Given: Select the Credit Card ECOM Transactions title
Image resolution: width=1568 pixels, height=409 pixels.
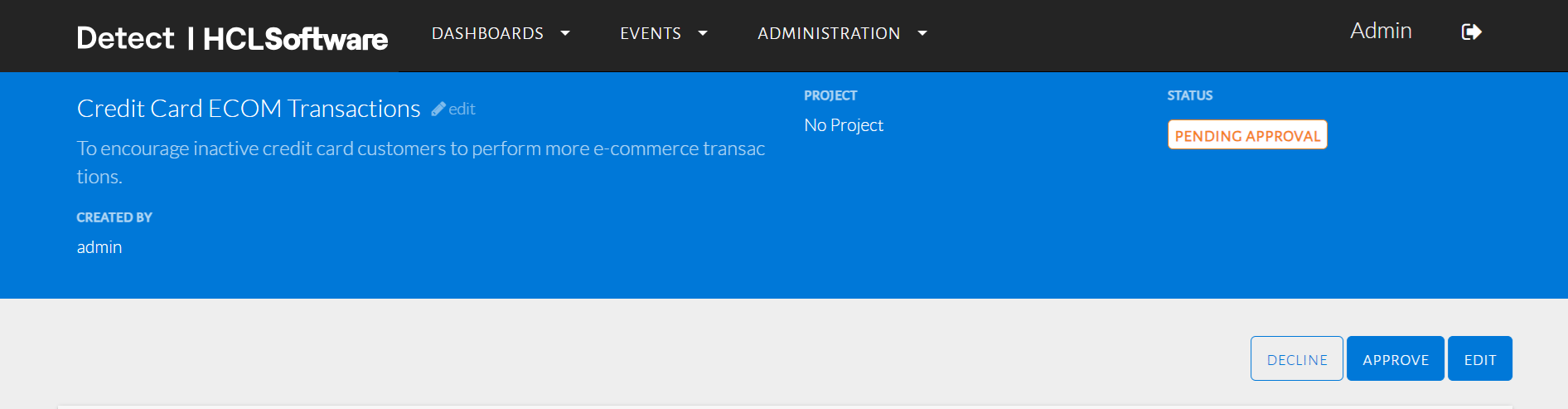Looking at the screenshot, I should tap(249, 109).
